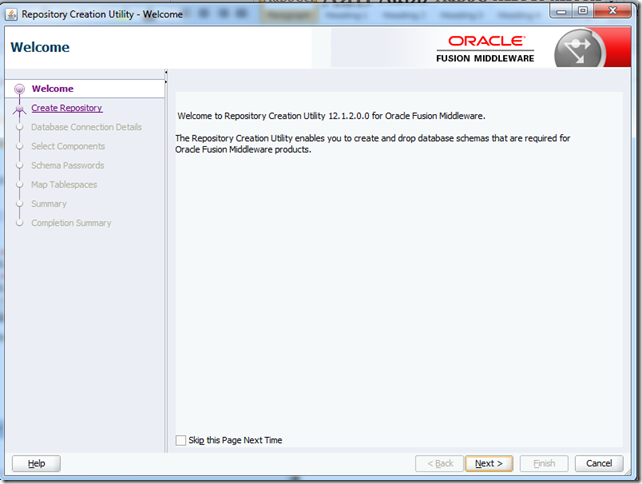Click the Cancel button
The width and height of the screenshot is (642, 484).
pos(599,464)
